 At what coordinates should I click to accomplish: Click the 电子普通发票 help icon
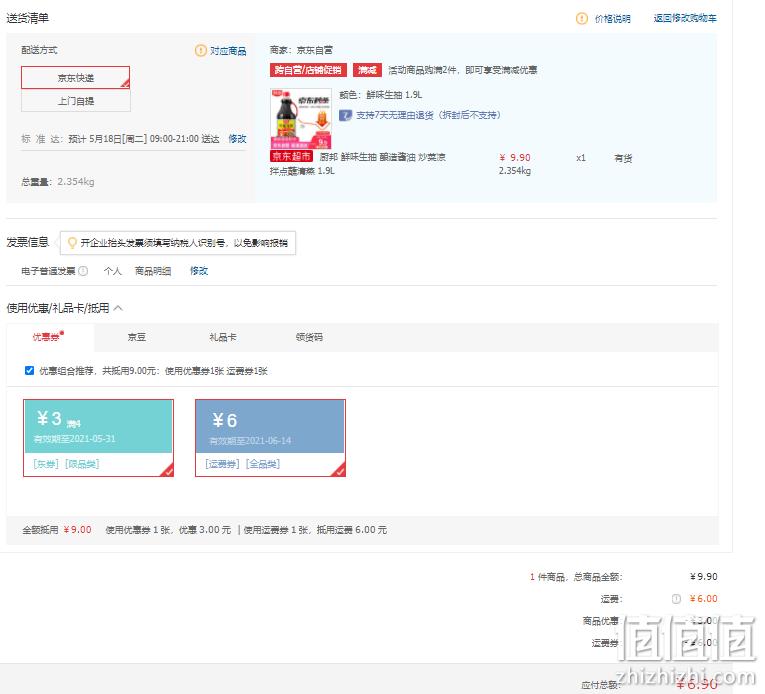[83, 271]
